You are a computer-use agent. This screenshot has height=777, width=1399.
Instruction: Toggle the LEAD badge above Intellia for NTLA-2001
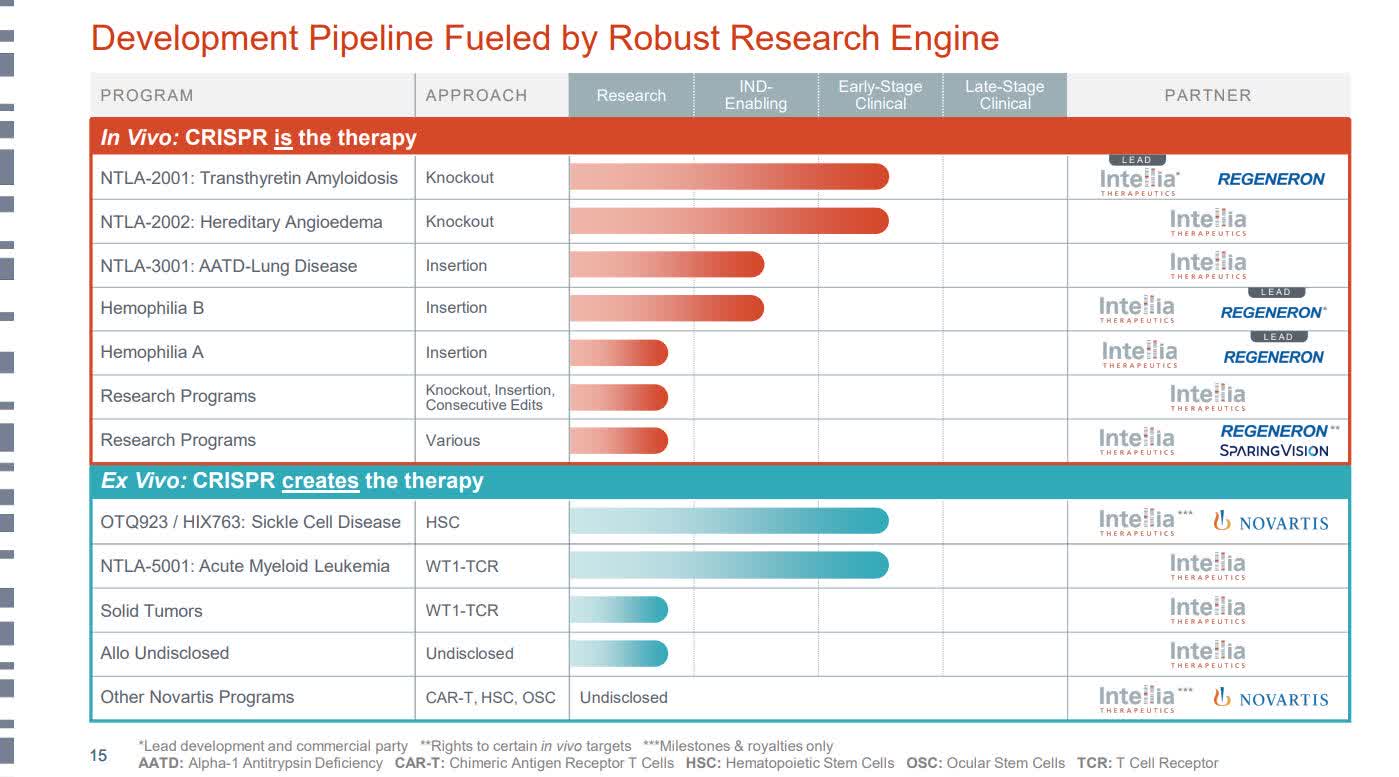tap(1138, 159)
